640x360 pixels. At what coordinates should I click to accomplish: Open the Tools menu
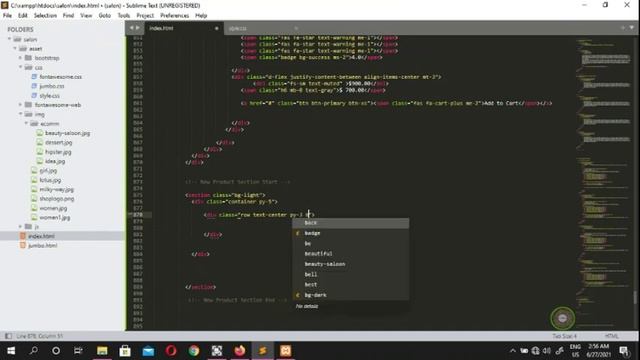point(124,16)
